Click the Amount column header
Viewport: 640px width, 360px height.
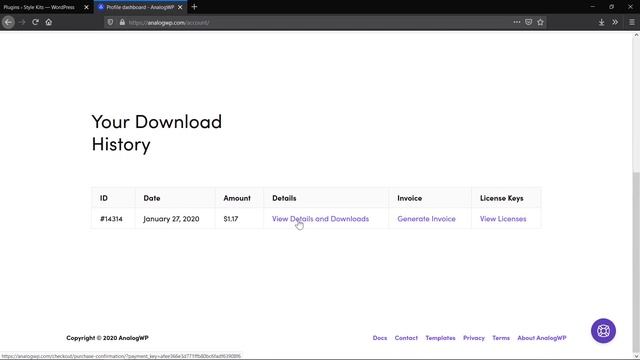point(239,198)
